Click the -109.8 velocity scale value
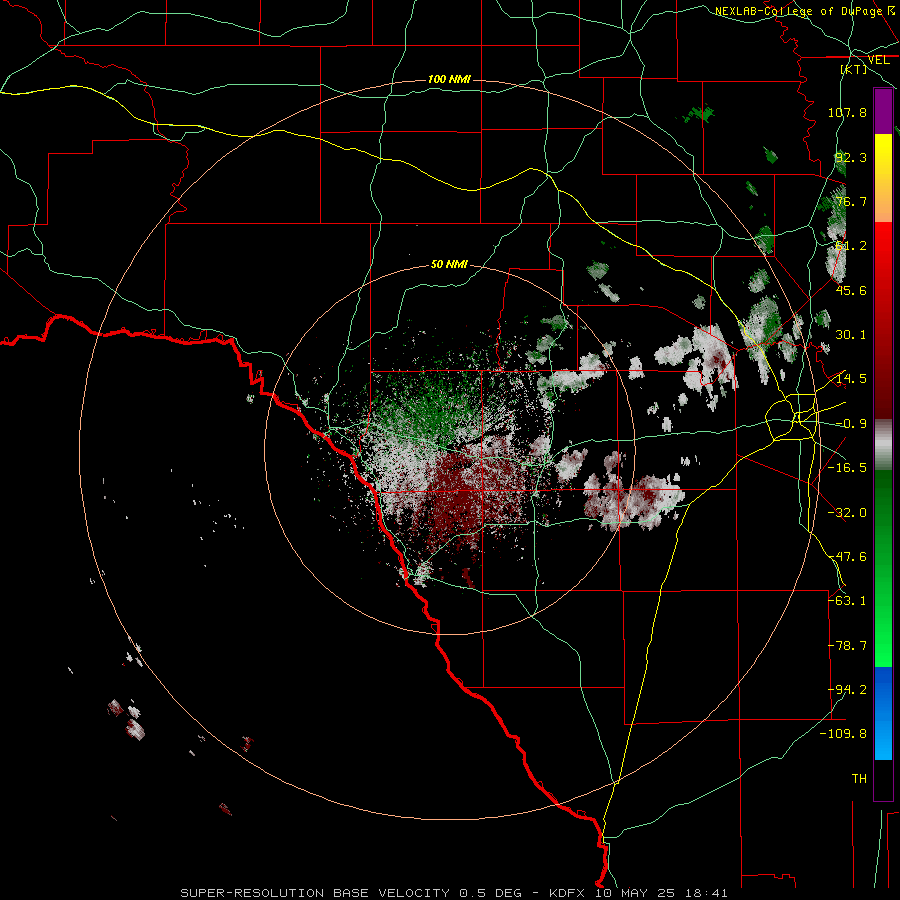 click(843, 734)
